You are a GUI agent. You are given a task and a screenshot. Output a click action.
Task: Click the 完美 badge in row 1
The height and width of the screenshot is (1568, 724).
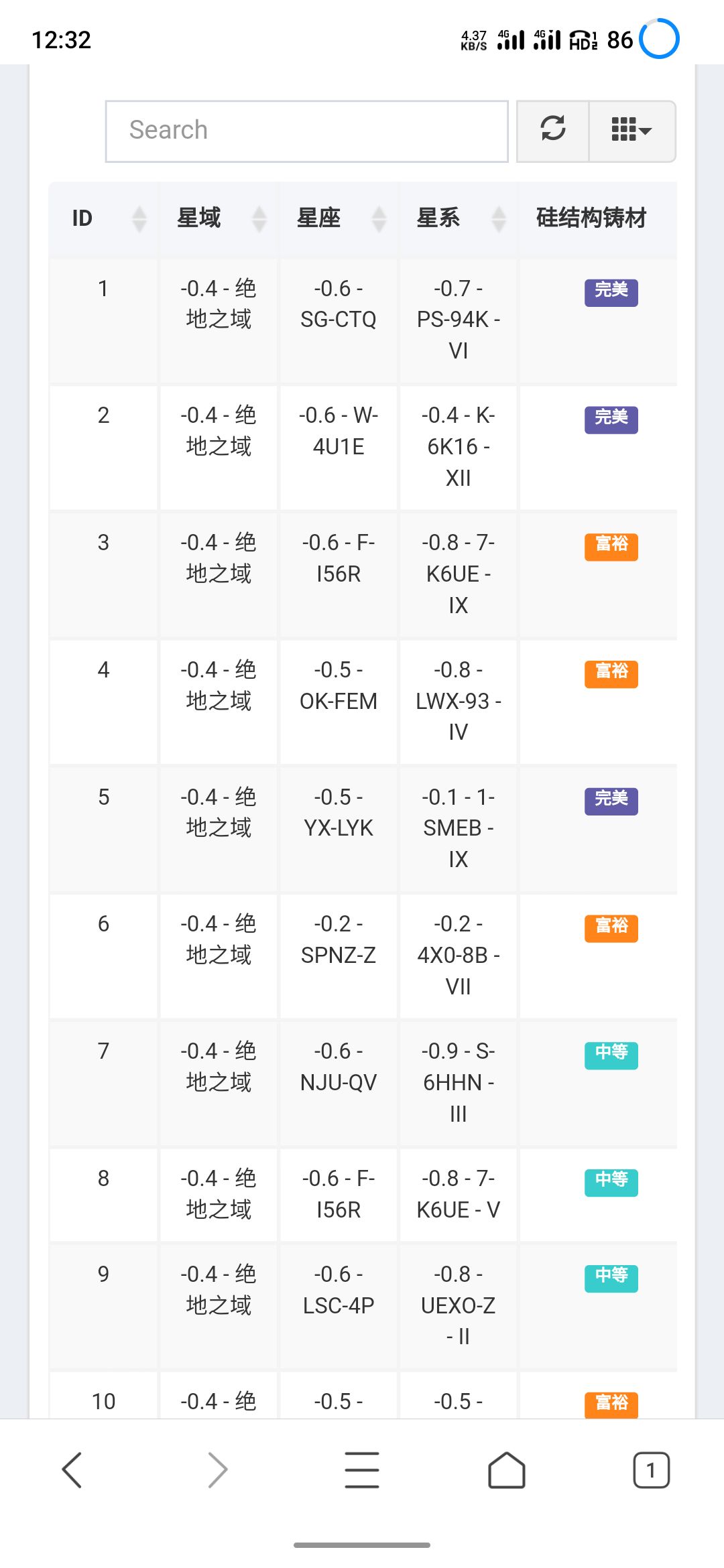tap(611, 291)
